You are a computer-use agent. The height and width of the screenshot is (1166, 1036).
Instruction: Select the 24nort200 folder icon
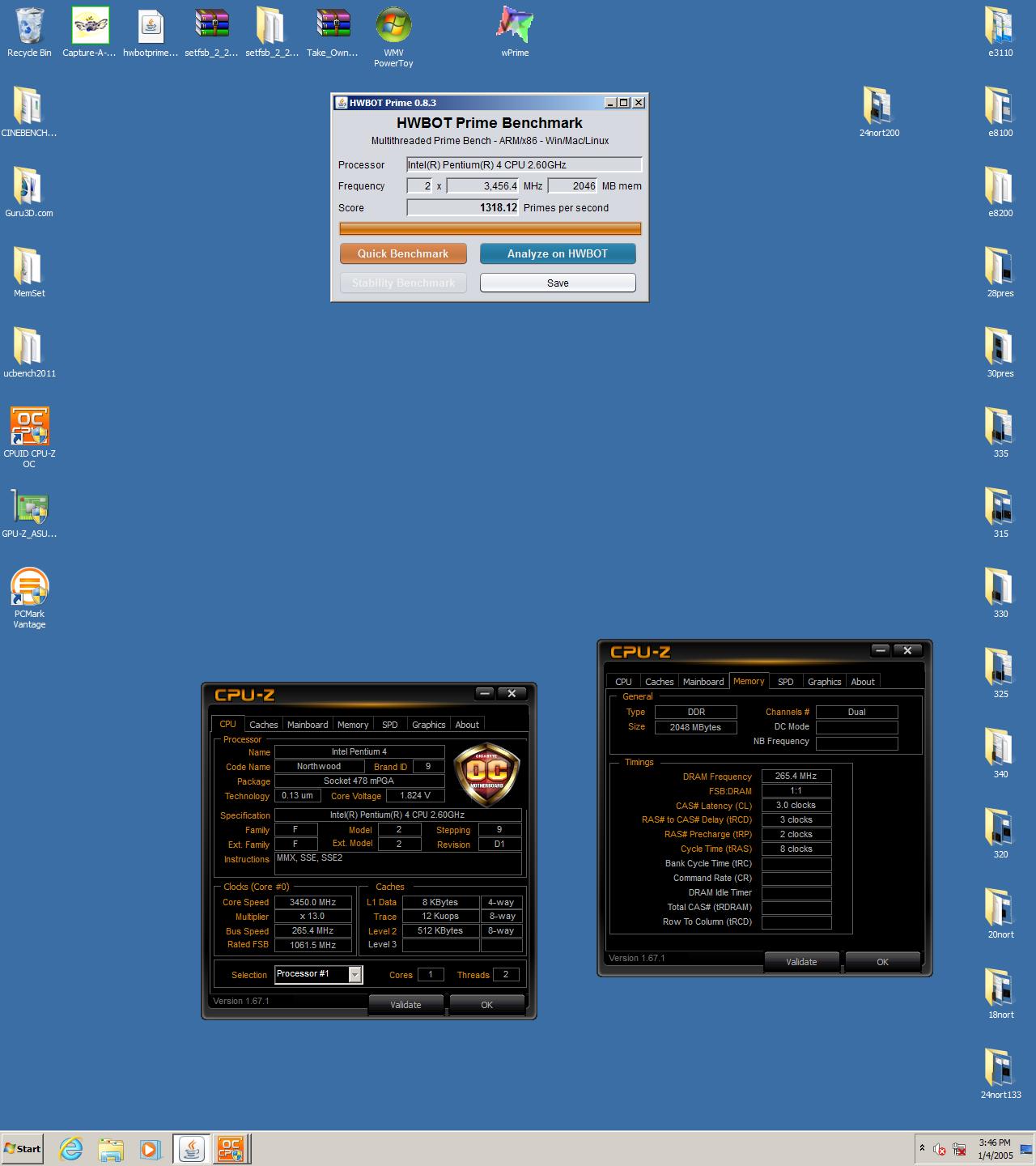tap(879, 112)
